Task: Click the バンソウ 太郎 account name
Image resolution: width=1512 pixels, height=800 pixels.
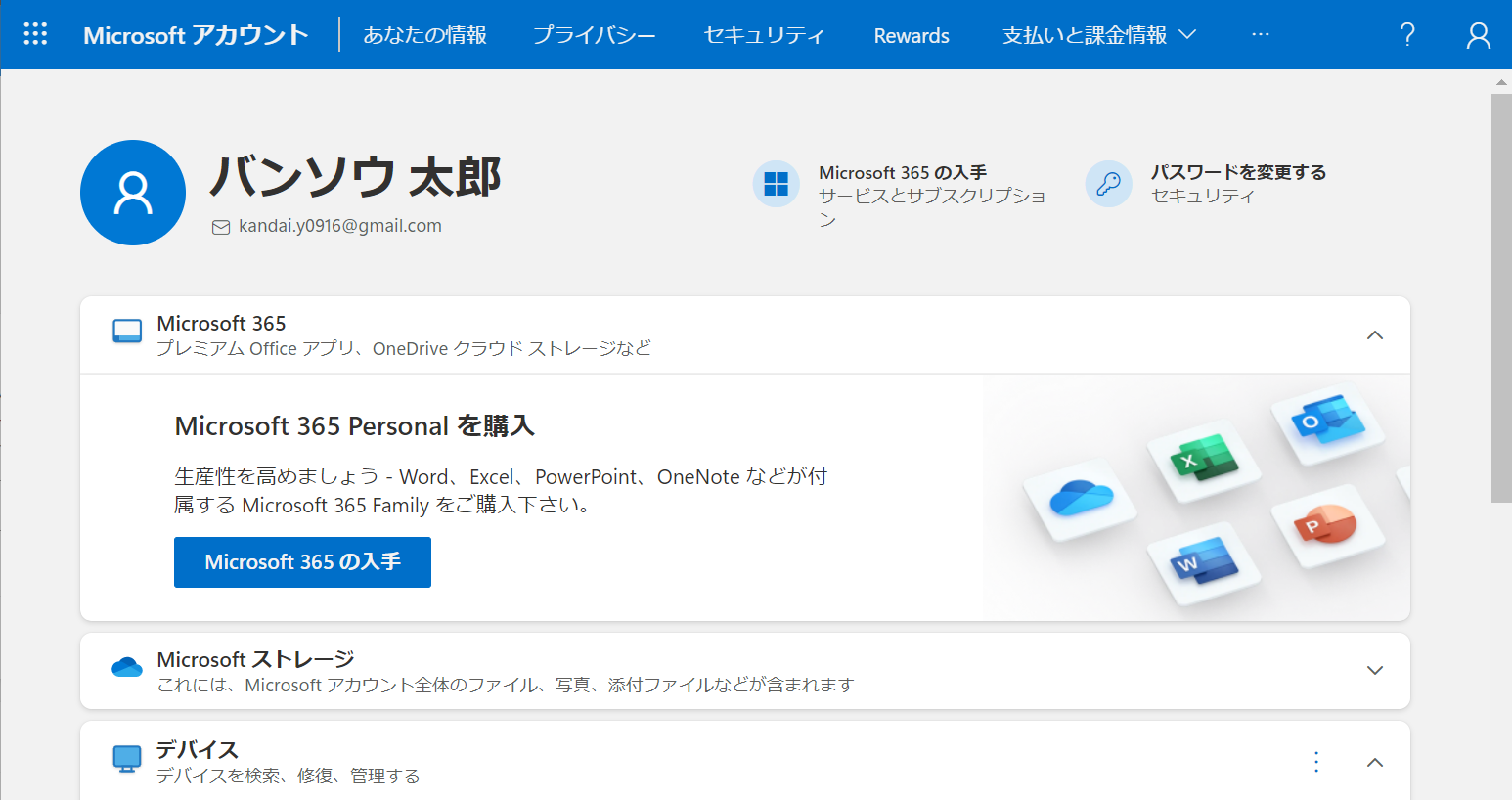Action: [x=355, y=177]
